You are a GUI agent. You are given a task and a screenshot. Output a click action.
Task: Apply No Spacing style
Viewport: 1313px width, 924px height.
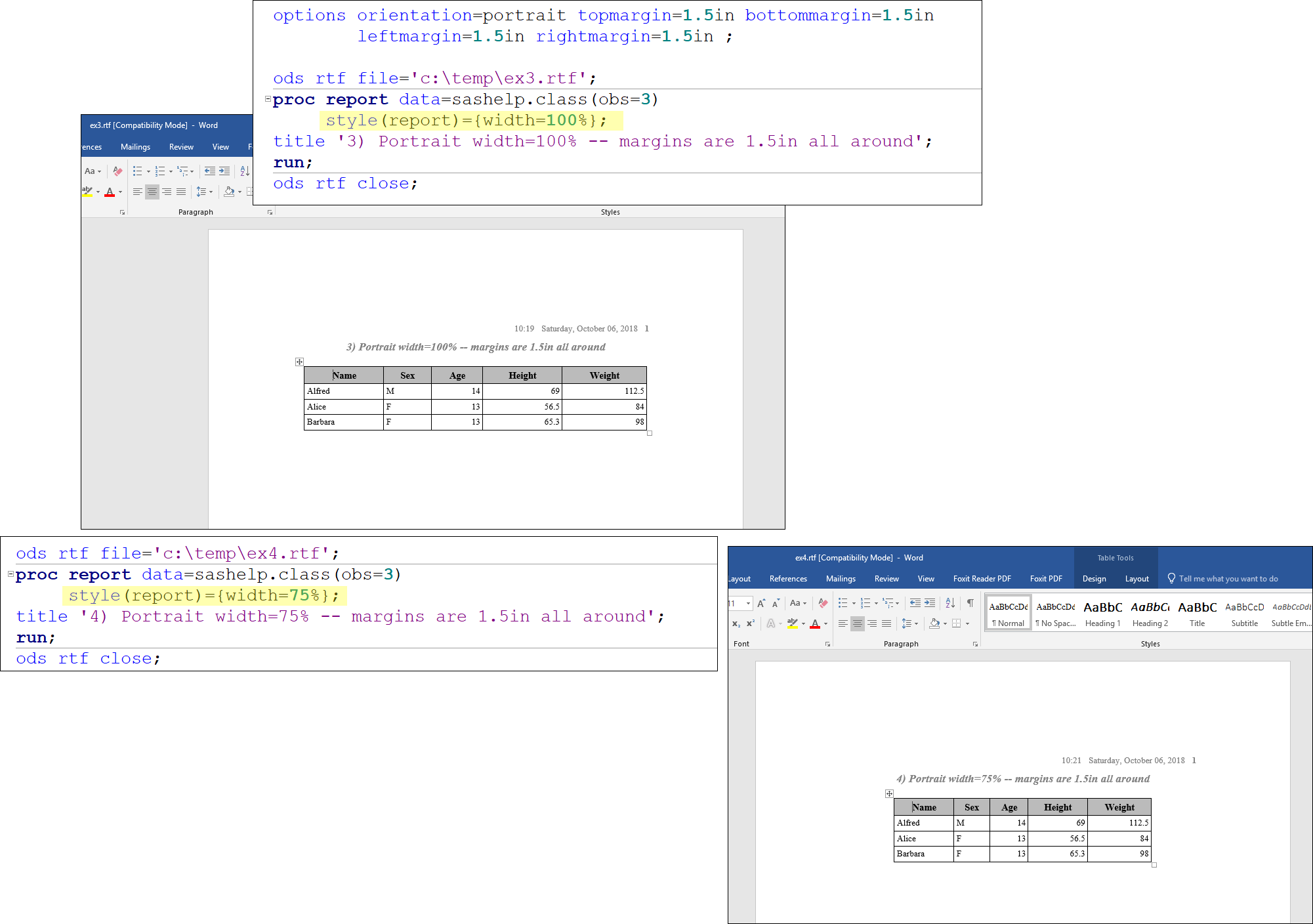coord(1056,613)
